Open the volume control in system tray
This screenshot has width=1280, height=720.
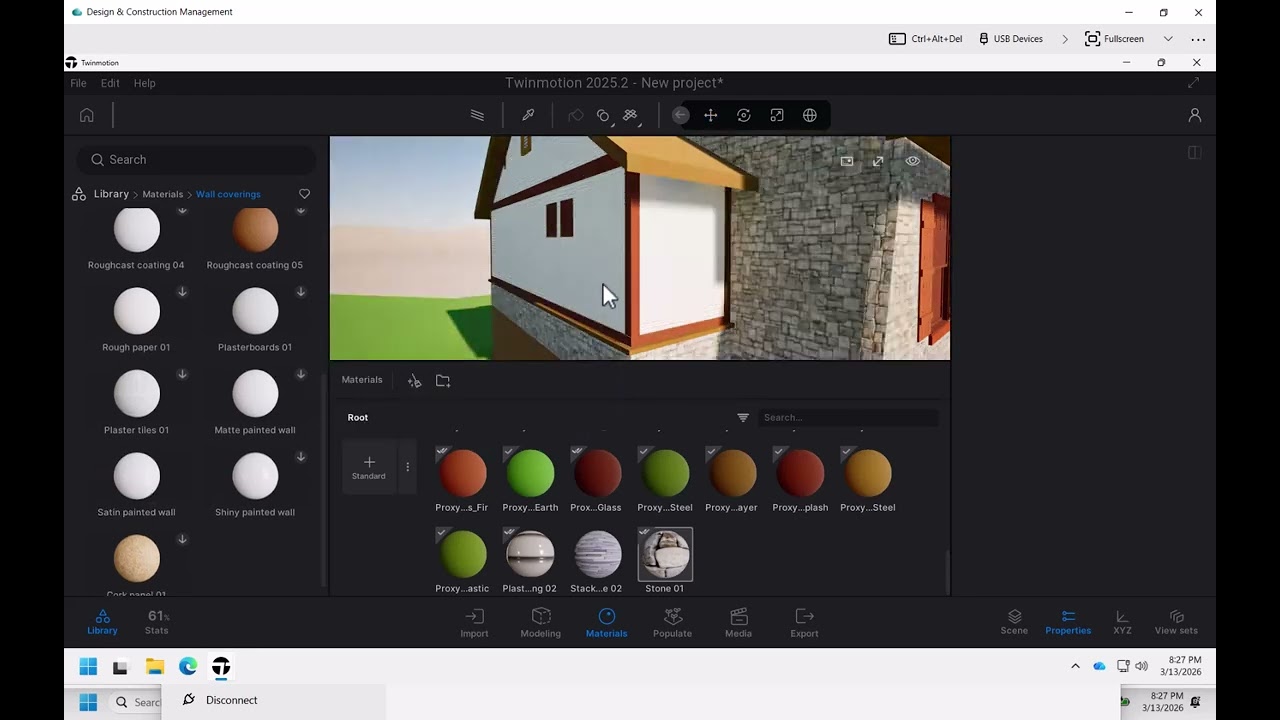click(1141, 666)
